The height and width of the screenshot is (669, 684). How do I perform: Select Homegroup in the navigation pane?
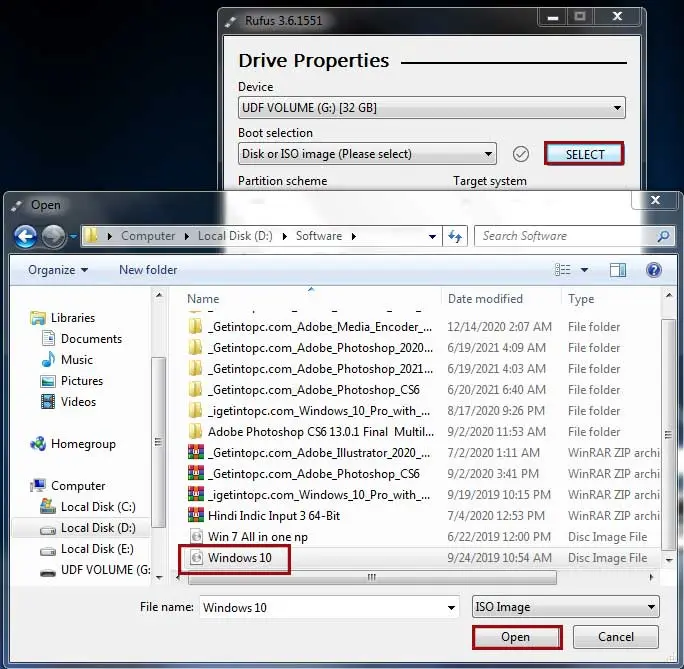pos(83,444)
